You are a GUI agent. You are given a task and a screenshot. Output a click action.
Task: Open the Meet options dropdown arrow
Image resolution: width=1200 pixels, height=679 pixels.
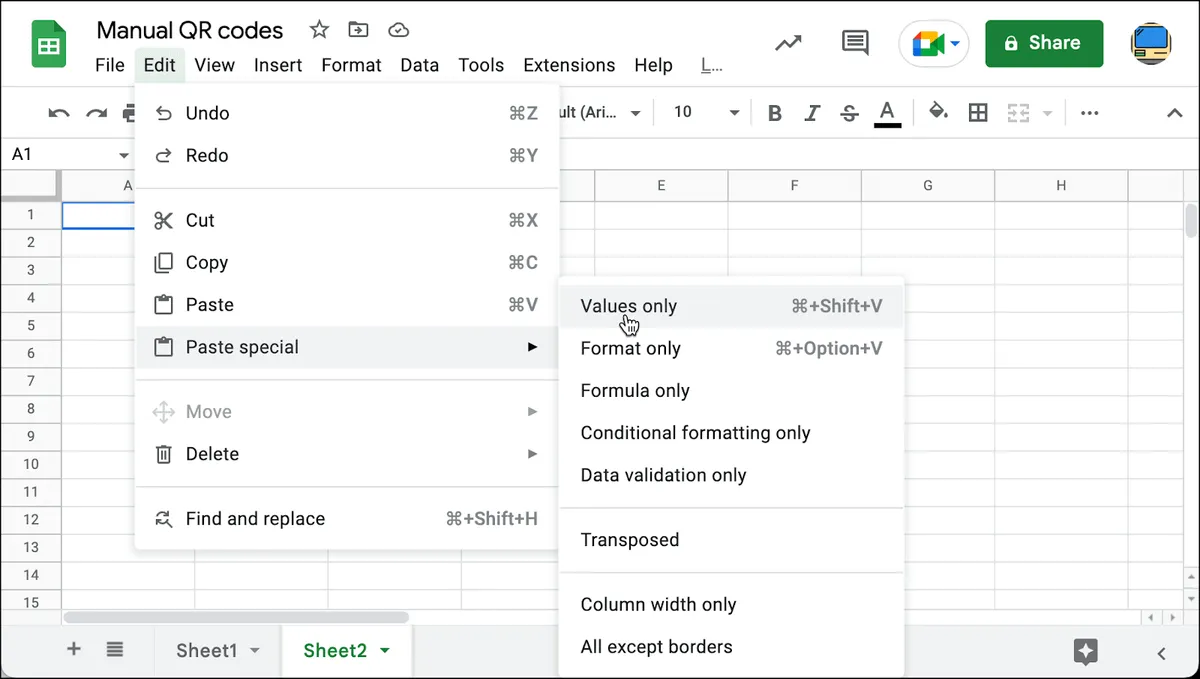pyautogui.click(x=955, y=43)
